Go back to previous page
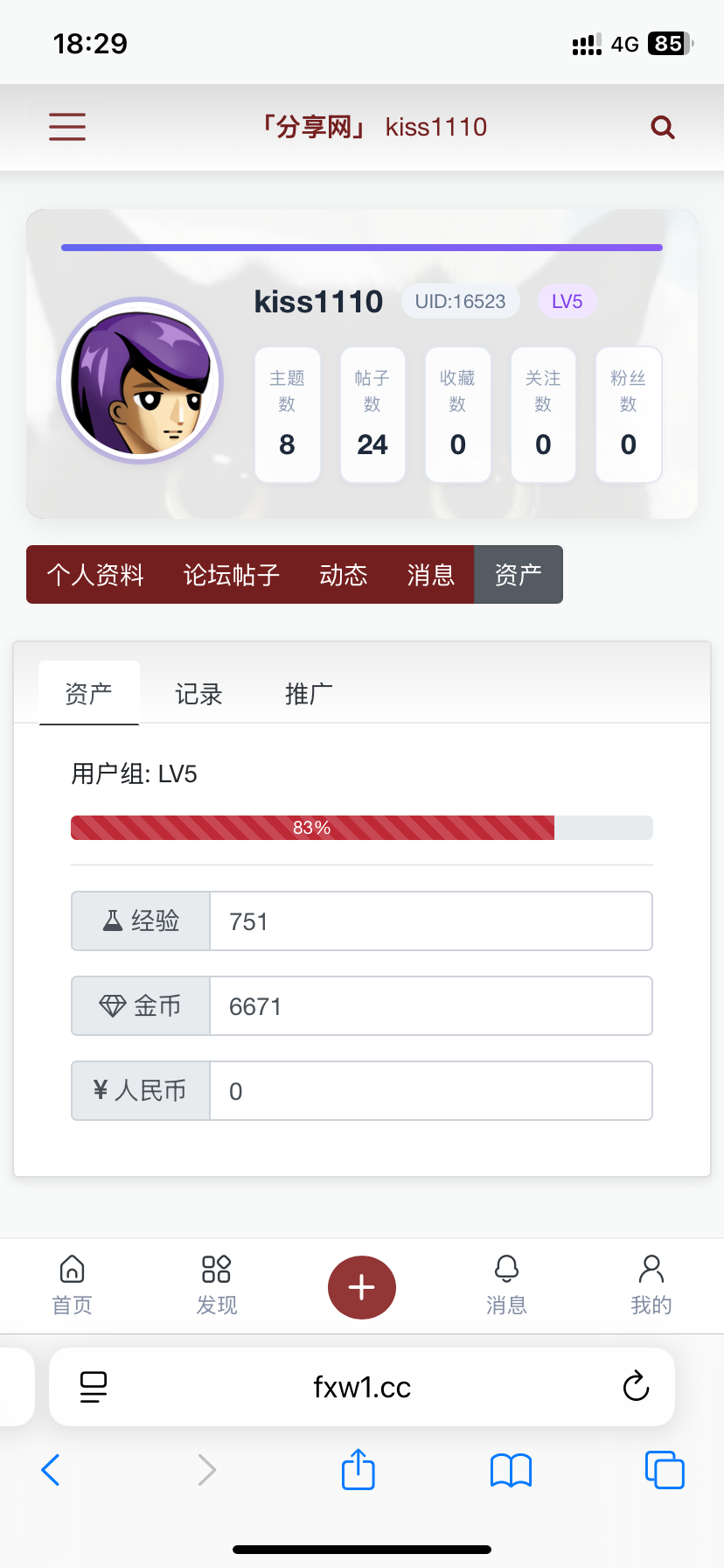Viewport: 724px width, 1568px height. tap(51, 1469)
